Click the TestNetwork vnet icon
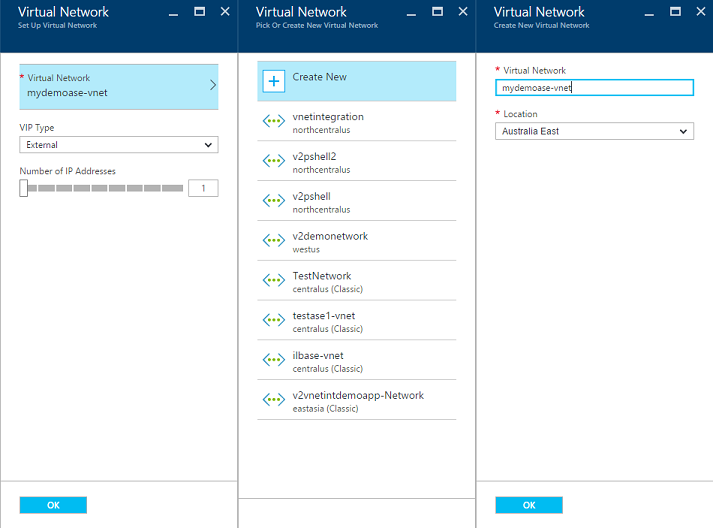Viewport: 713px width, 528px height. 273,281
